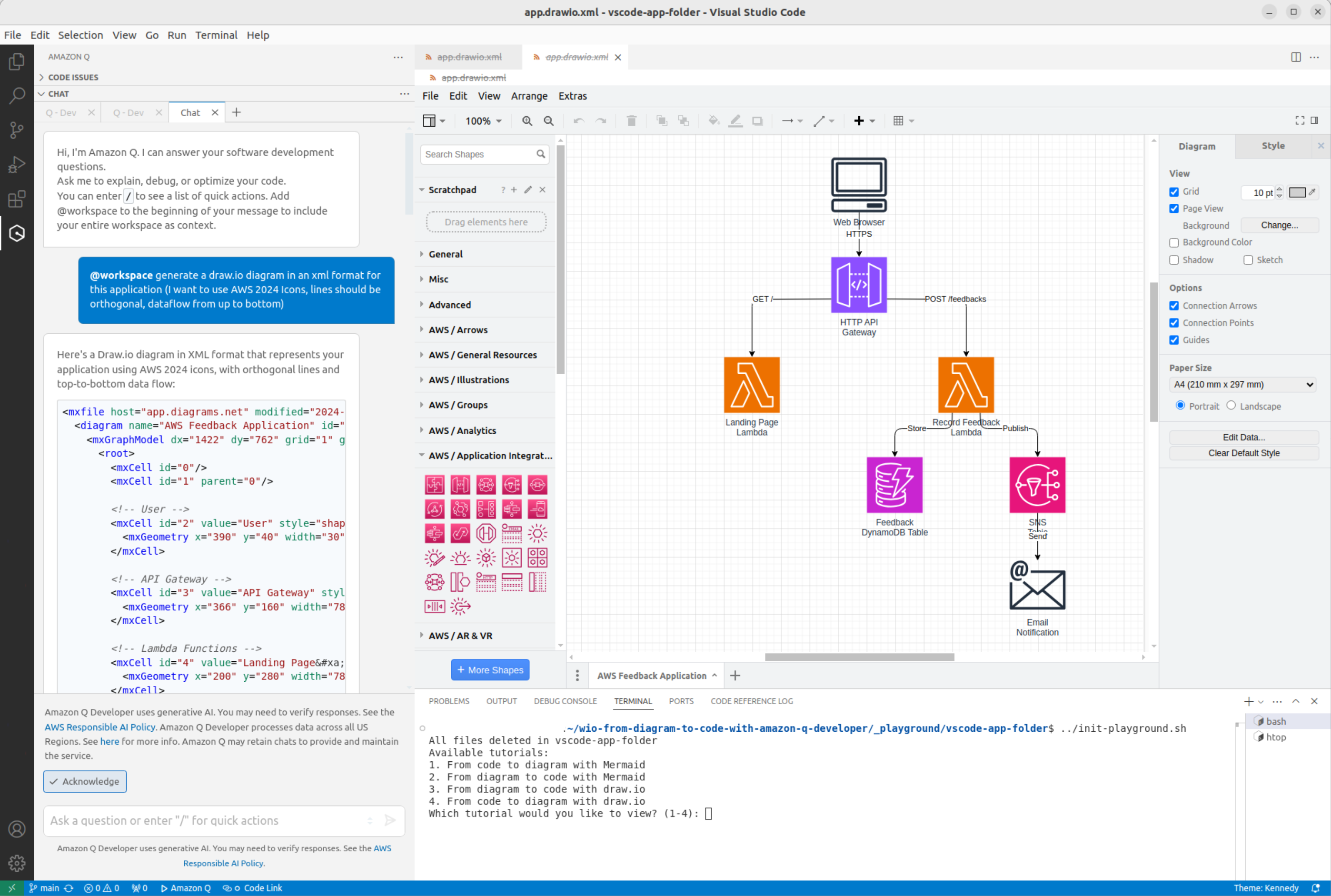
Task: Open the draw.io Arrange menu
Action: pos(529,96)
